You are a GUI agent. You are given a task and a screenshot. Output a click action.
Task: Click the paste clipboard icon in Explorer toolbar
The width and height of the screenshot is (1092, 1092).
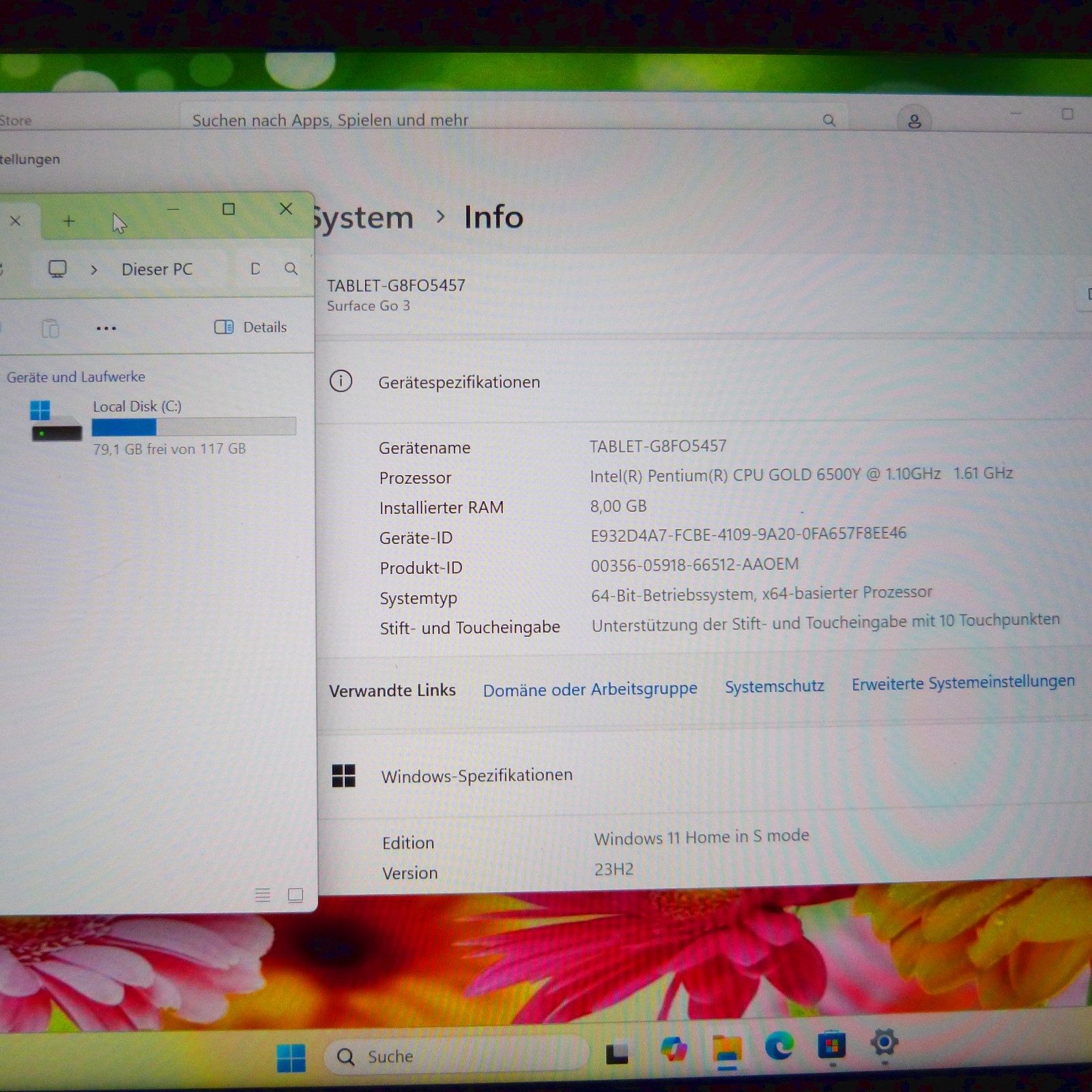point(51,328)
